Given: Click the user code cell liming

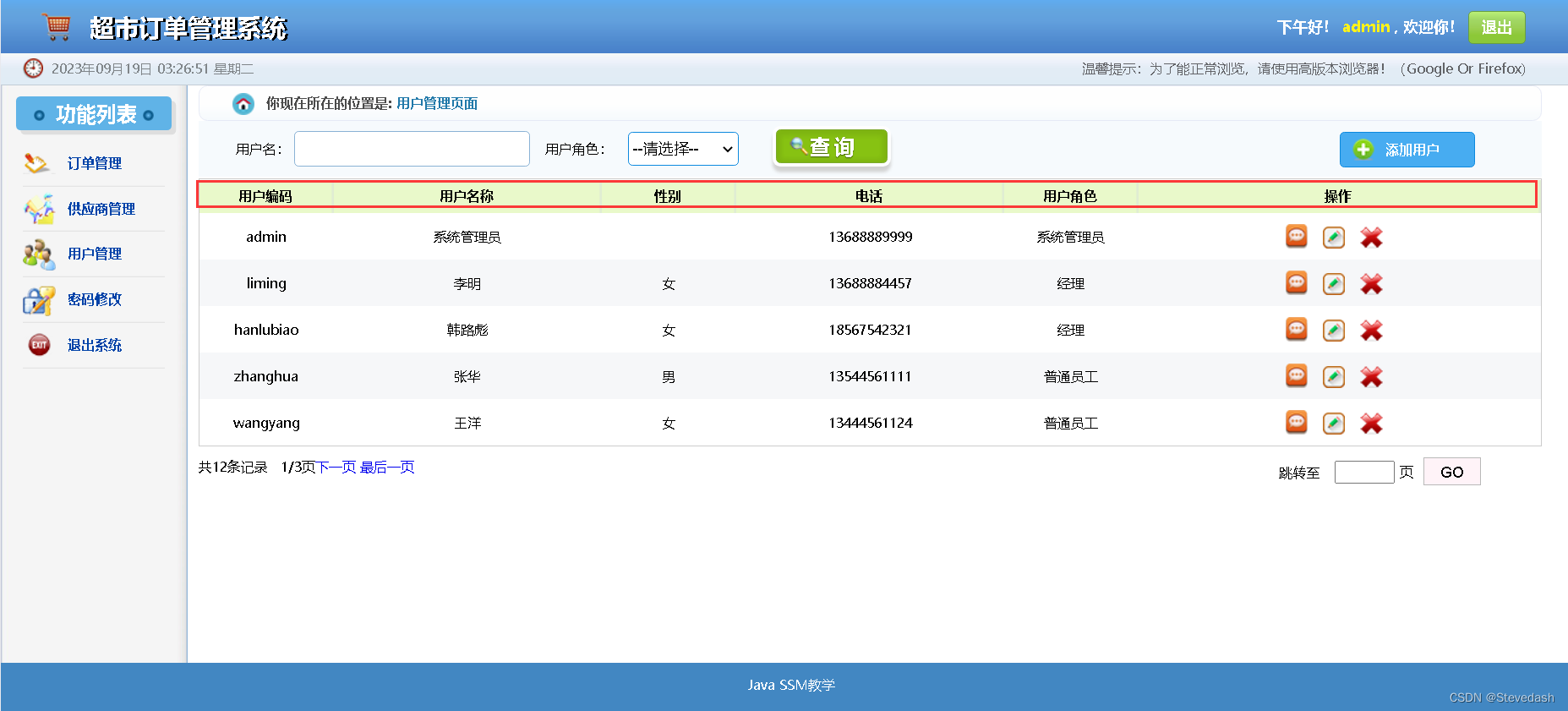Looking at the screenshot, I should click(266, 283).
